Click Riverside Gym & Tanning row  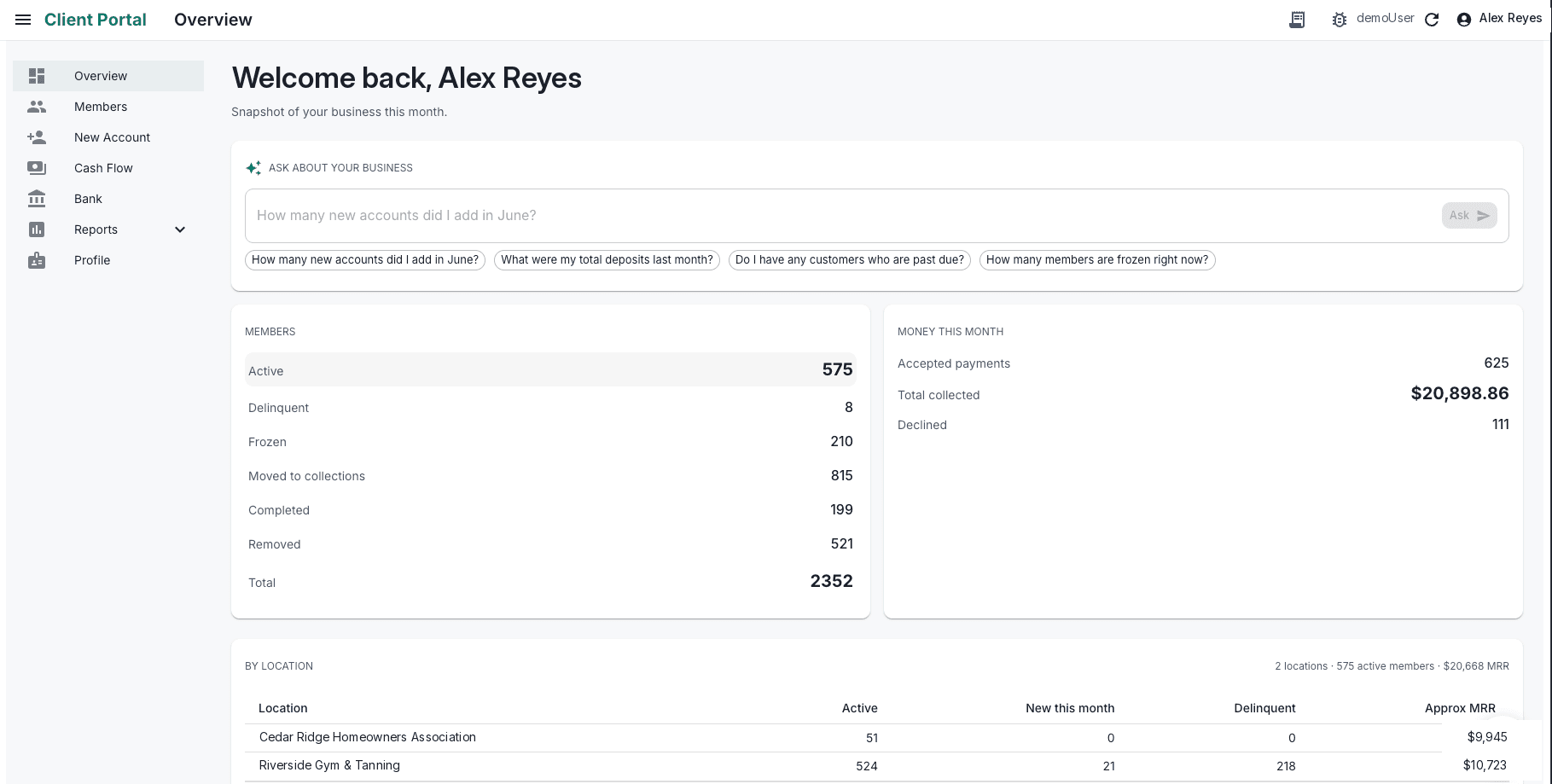click(x=877, y=766)
